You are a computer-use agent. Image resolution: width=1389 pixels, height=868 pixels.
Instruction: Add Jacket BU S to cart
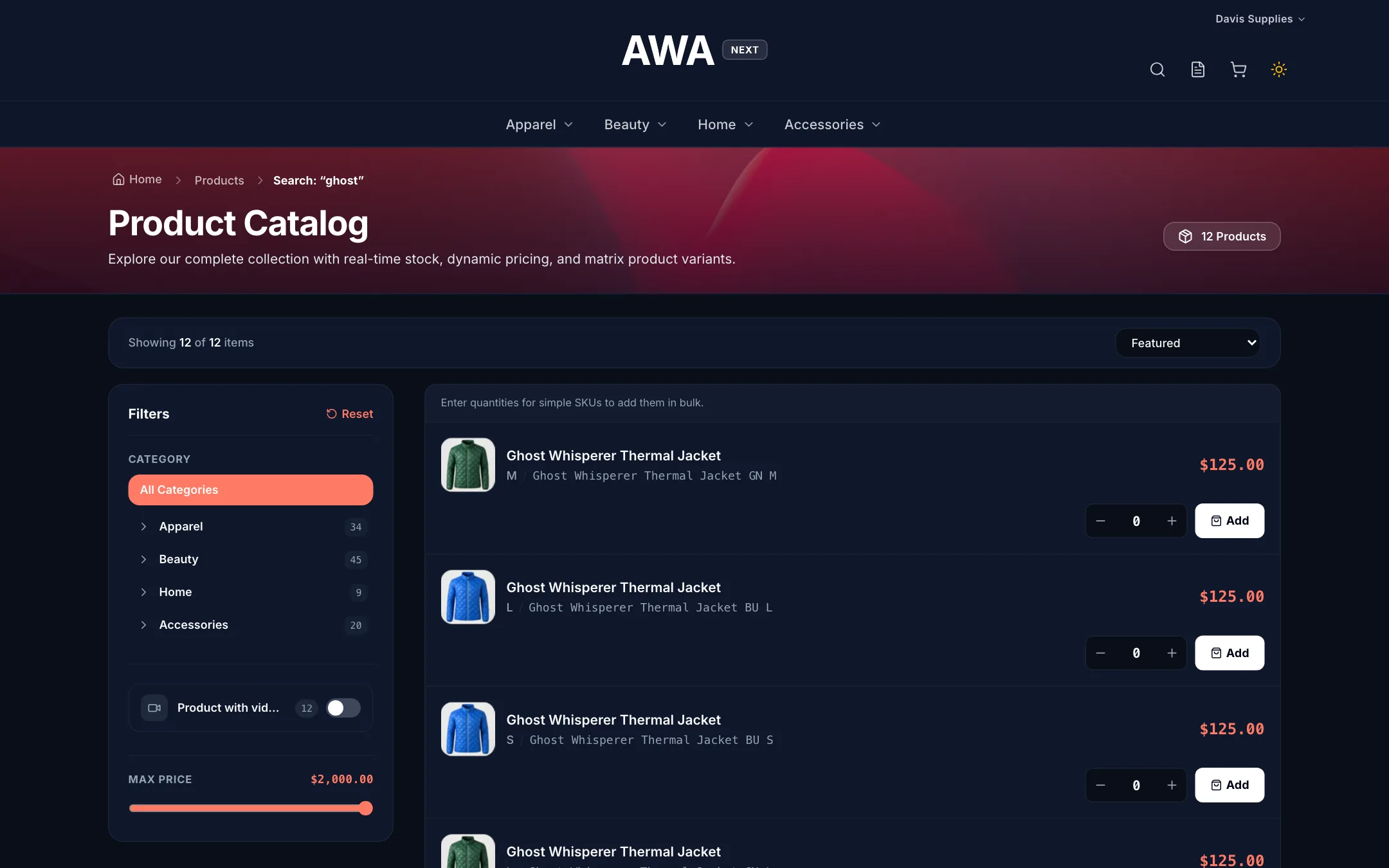(x=1229, y=785)
